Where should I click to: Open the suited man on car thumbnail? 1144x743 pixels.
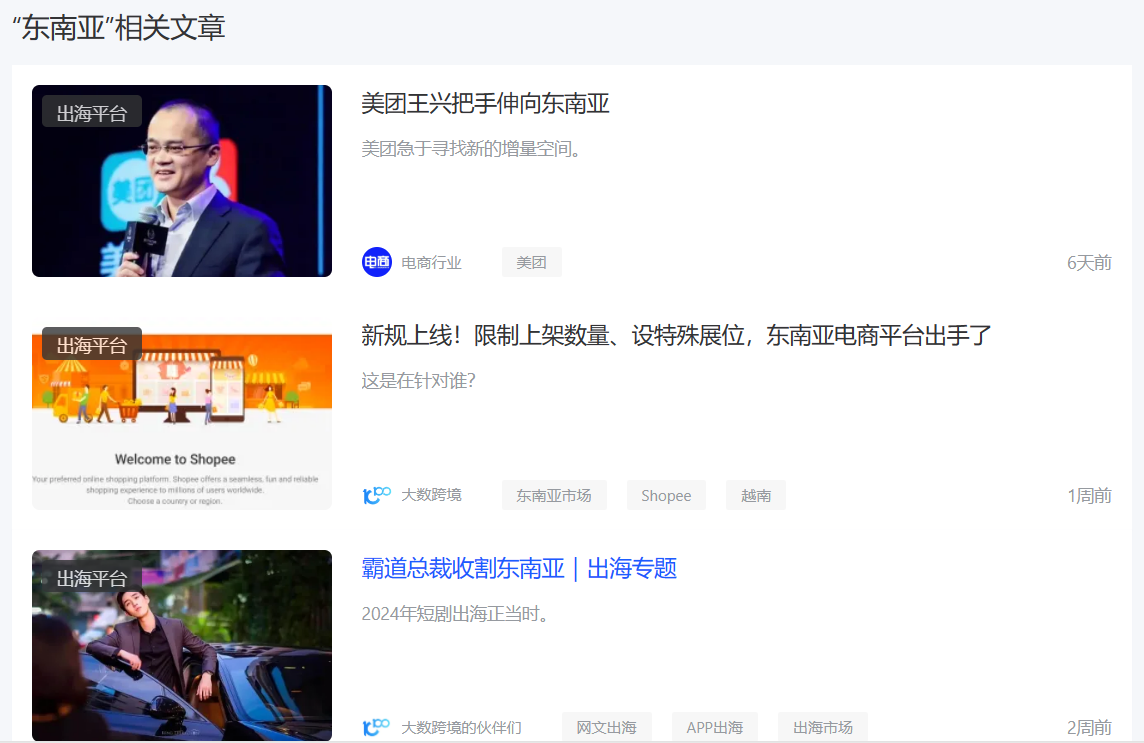pyautogui.click(x=182, y=646)
